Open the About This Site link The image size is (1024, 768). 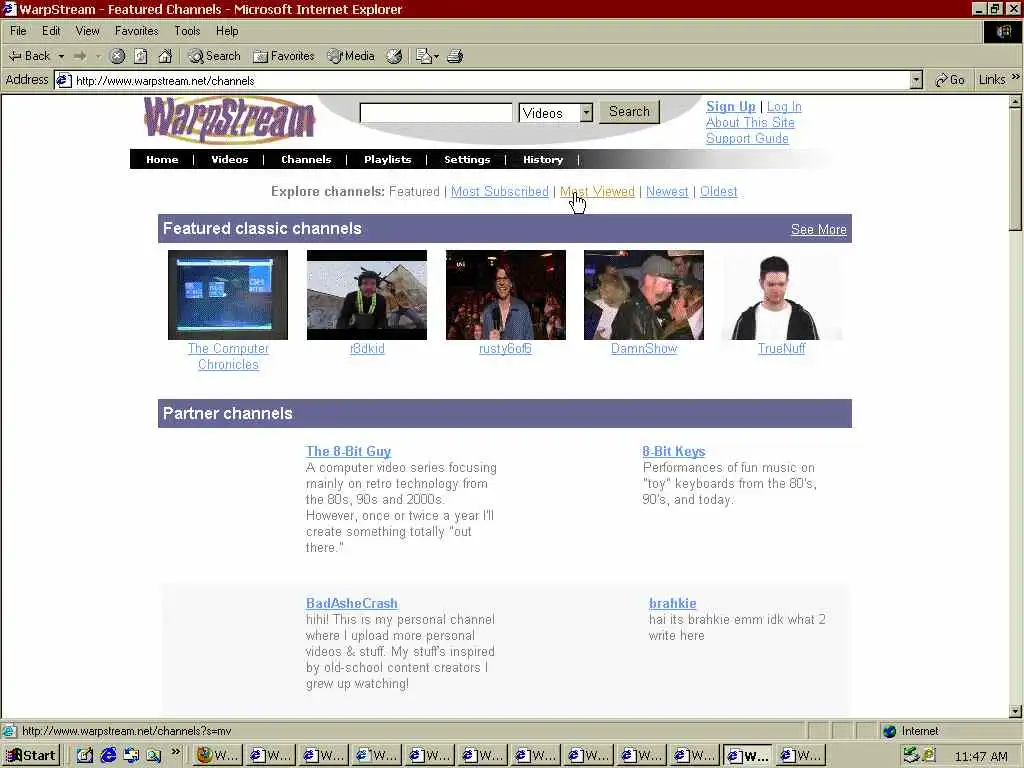coord(750,122)
